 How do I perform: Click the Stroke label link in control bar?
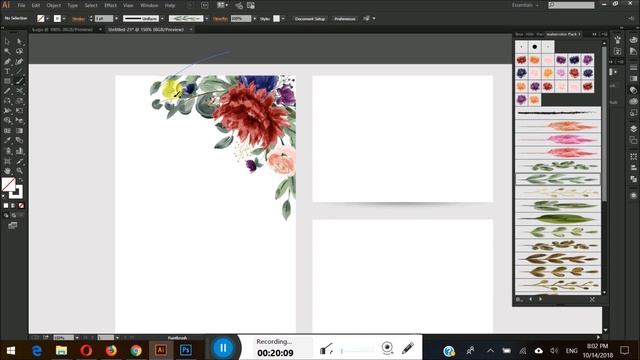click(78, 19)
